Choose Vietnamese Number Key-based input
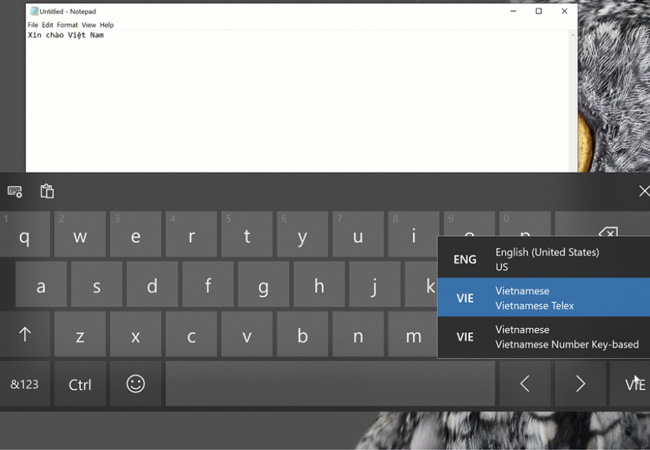Viewport: 650px width, 450px height. coord(544,337)
